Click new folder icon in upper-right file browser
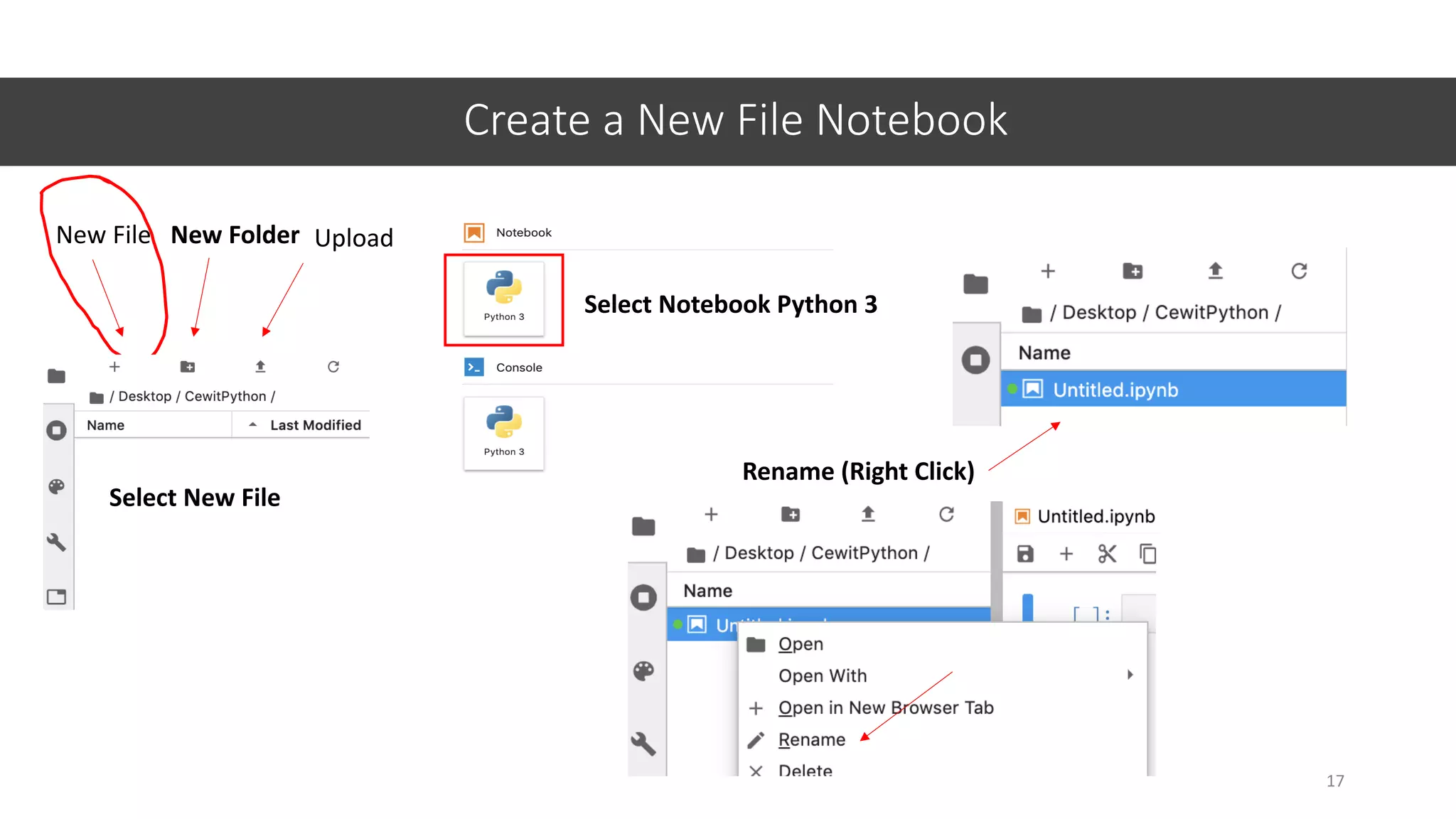The image size is (1456, 819). 1133,271
